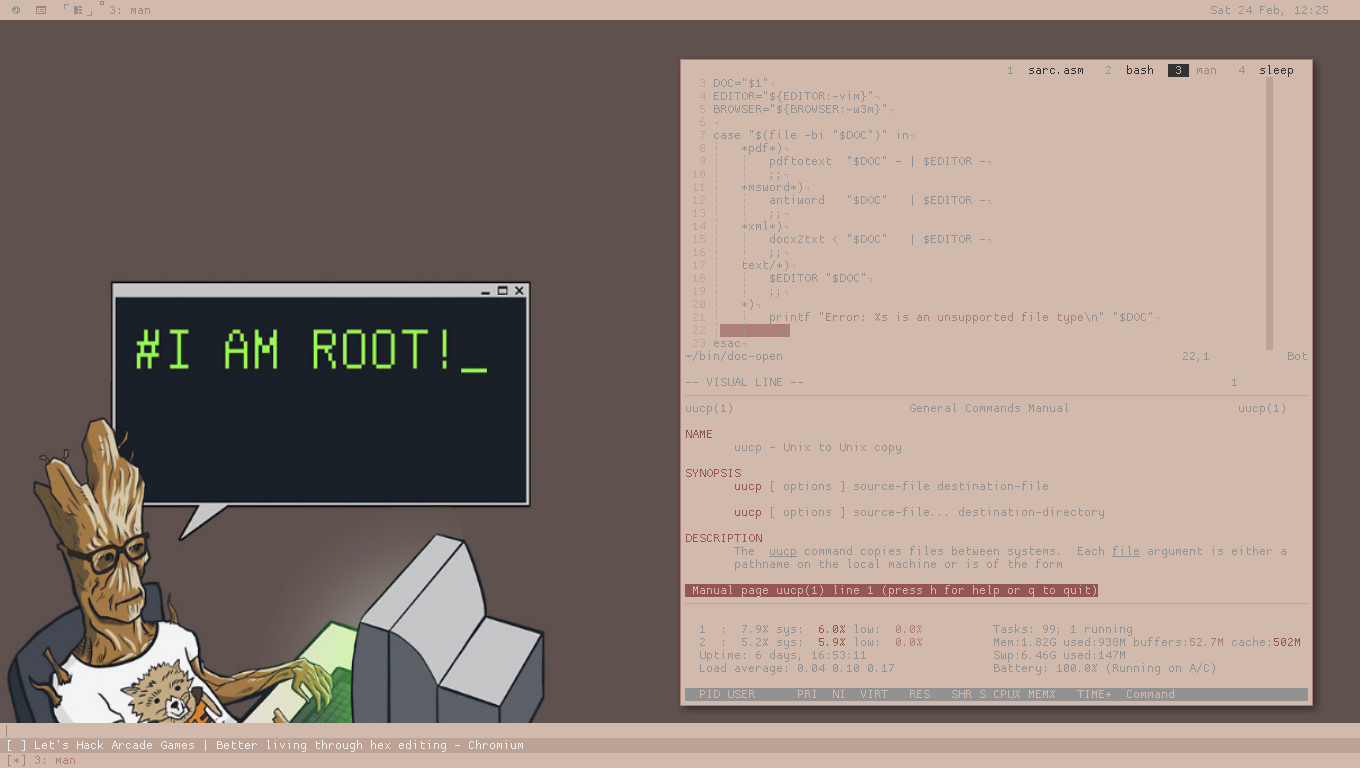Click the underlined 'file' word in DESCRIPTION
Viewport: 1360px width, 768px height.
(x=1126, y=551)
